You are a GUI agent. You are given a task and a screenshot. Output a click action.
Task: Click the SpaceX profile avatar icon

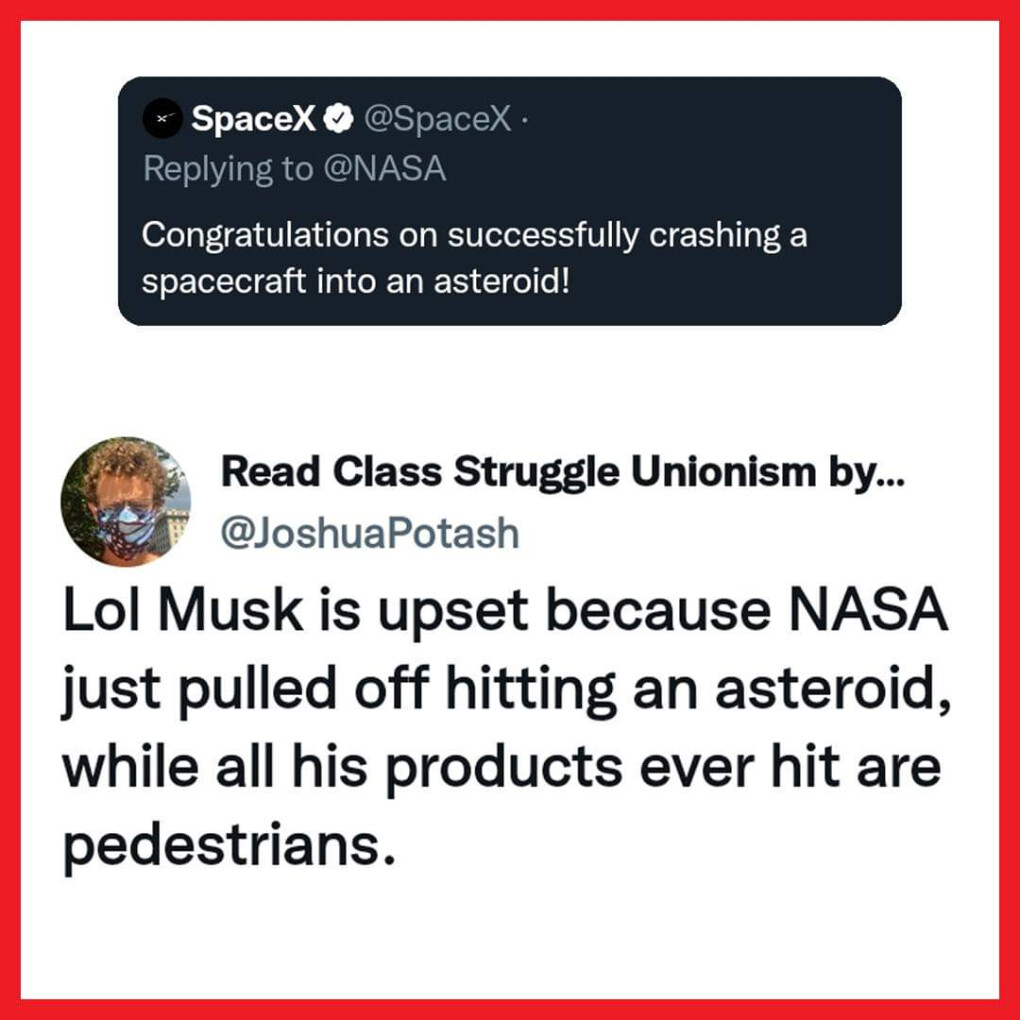pos(162,120)
